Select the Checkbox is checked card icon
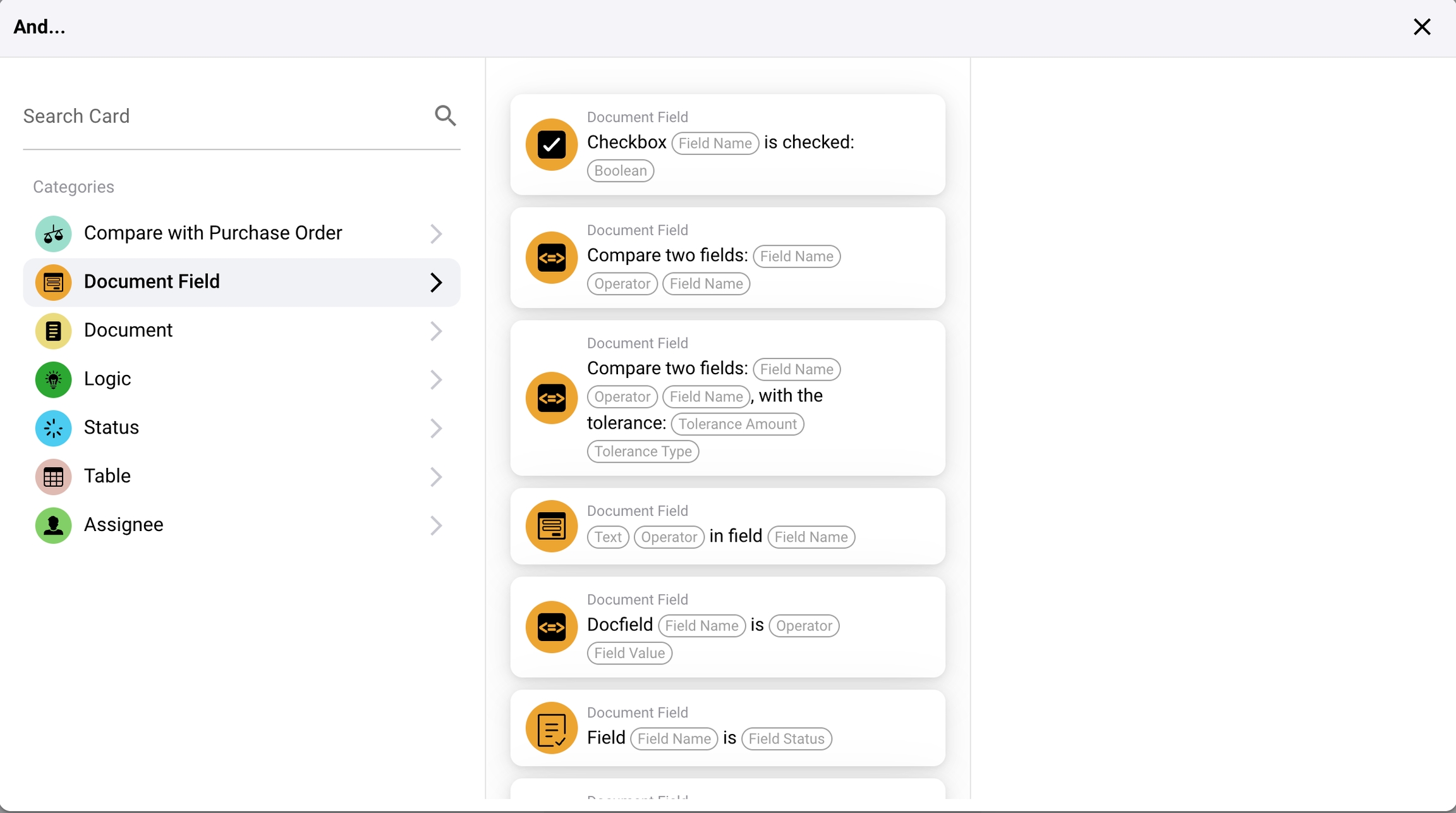Screen dimensions: 1456x813 (551, 145)
